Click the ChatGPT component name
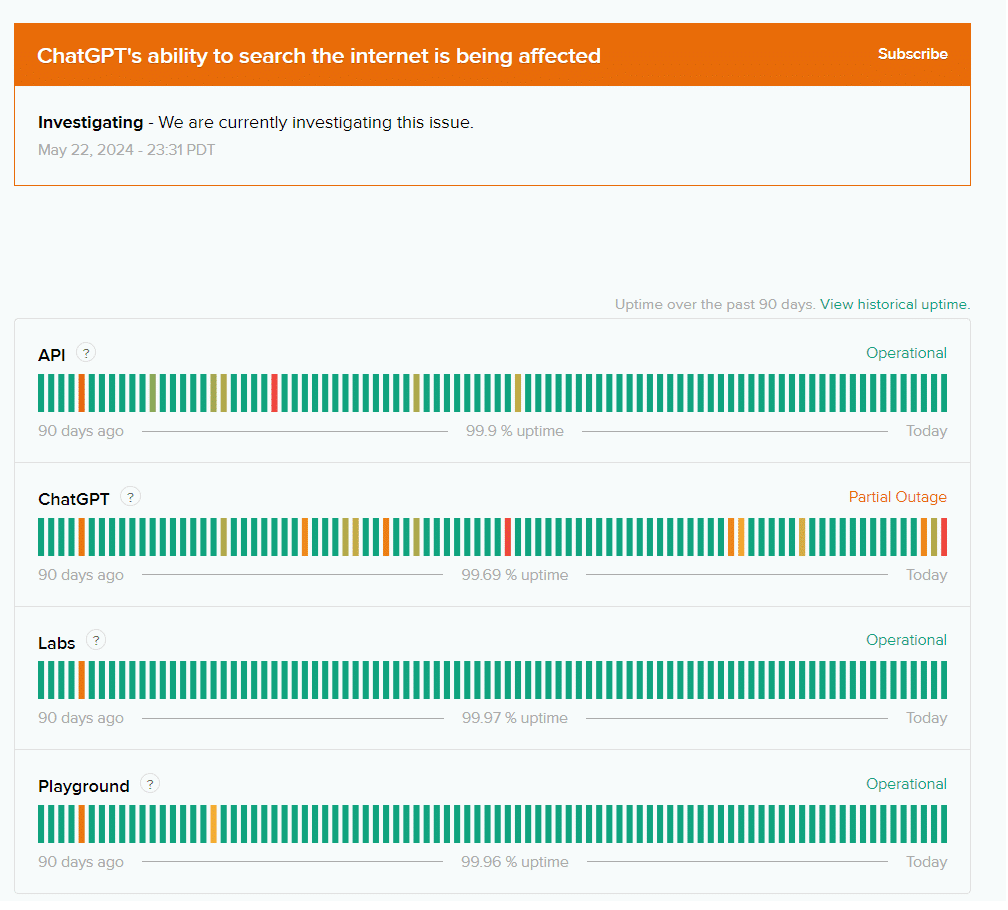 click(x=74, y=499)
